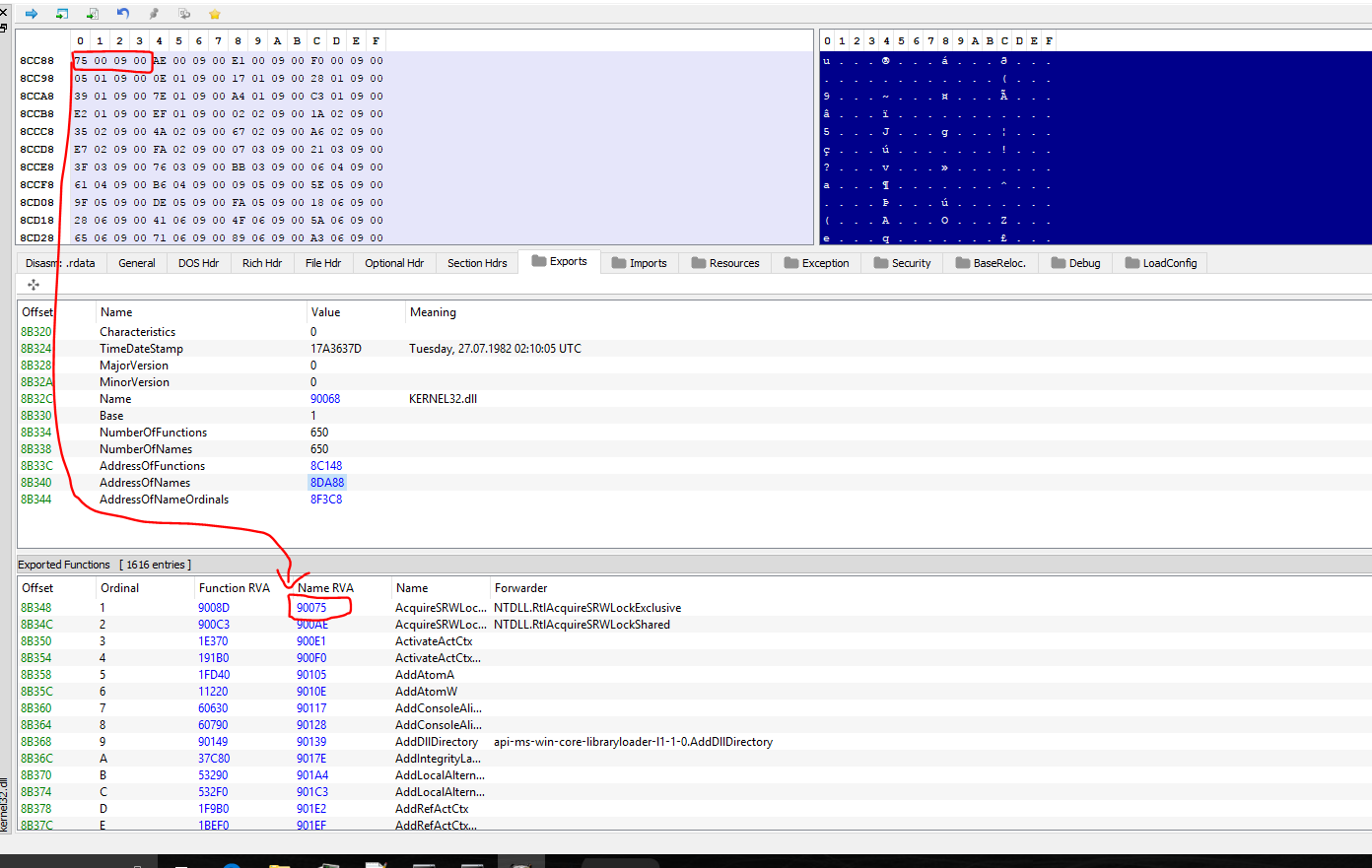Sort by the Function RVA column header
1372x868 pixels.
pos(235,588)
